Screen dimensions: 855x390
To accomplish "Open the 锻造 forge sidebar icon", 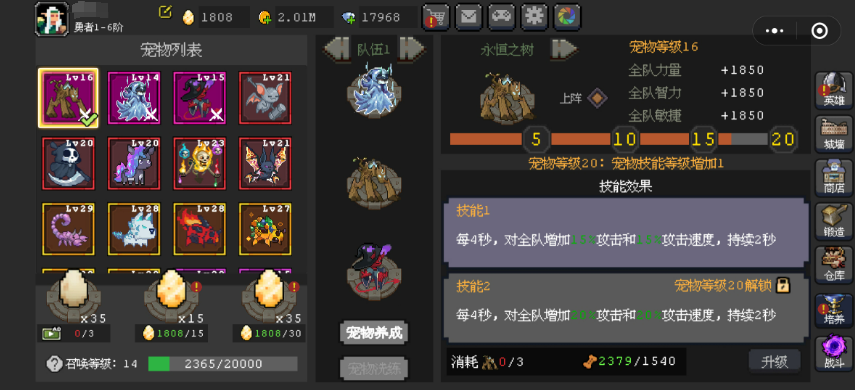I will click(834, 221).
